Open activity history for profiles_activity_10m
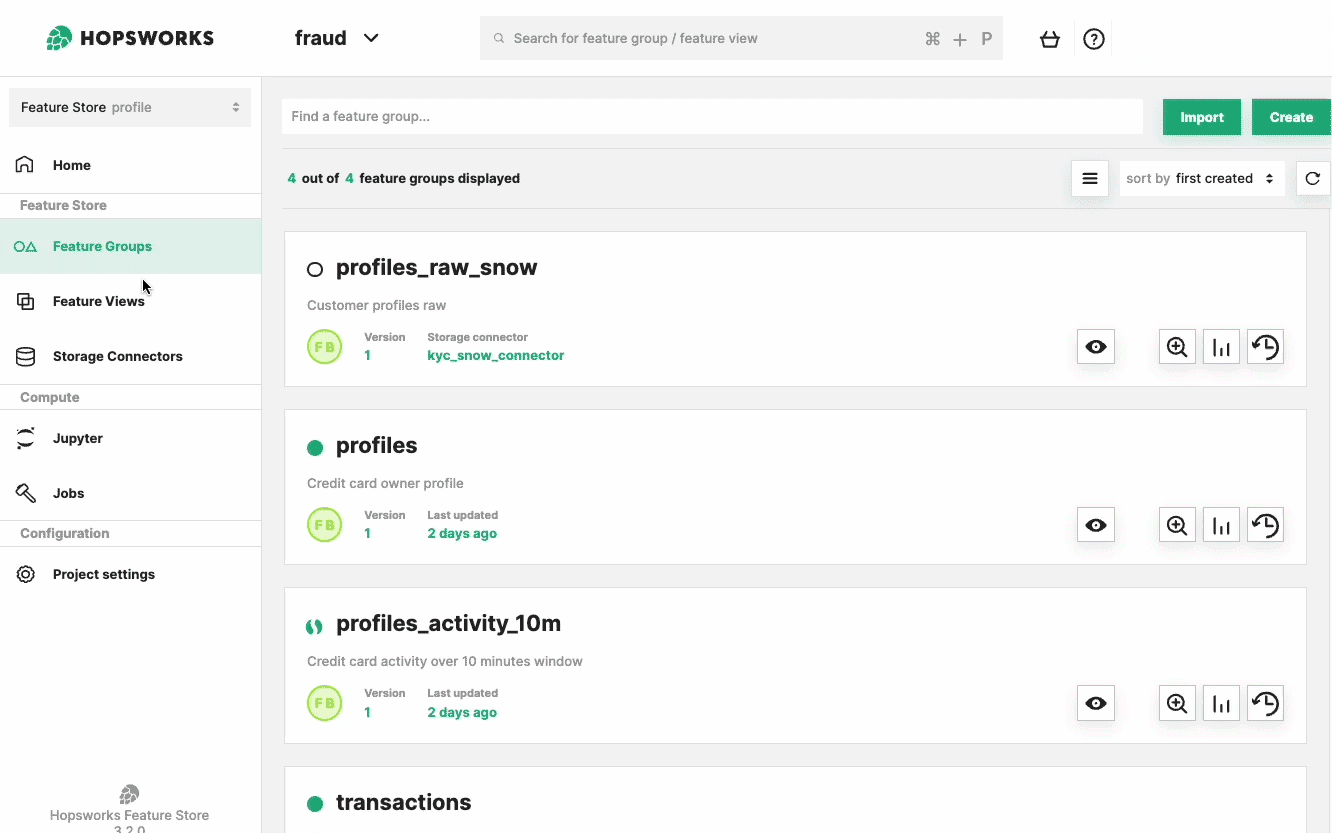This screenshot has width=1332, height=833. (1265, 702)
